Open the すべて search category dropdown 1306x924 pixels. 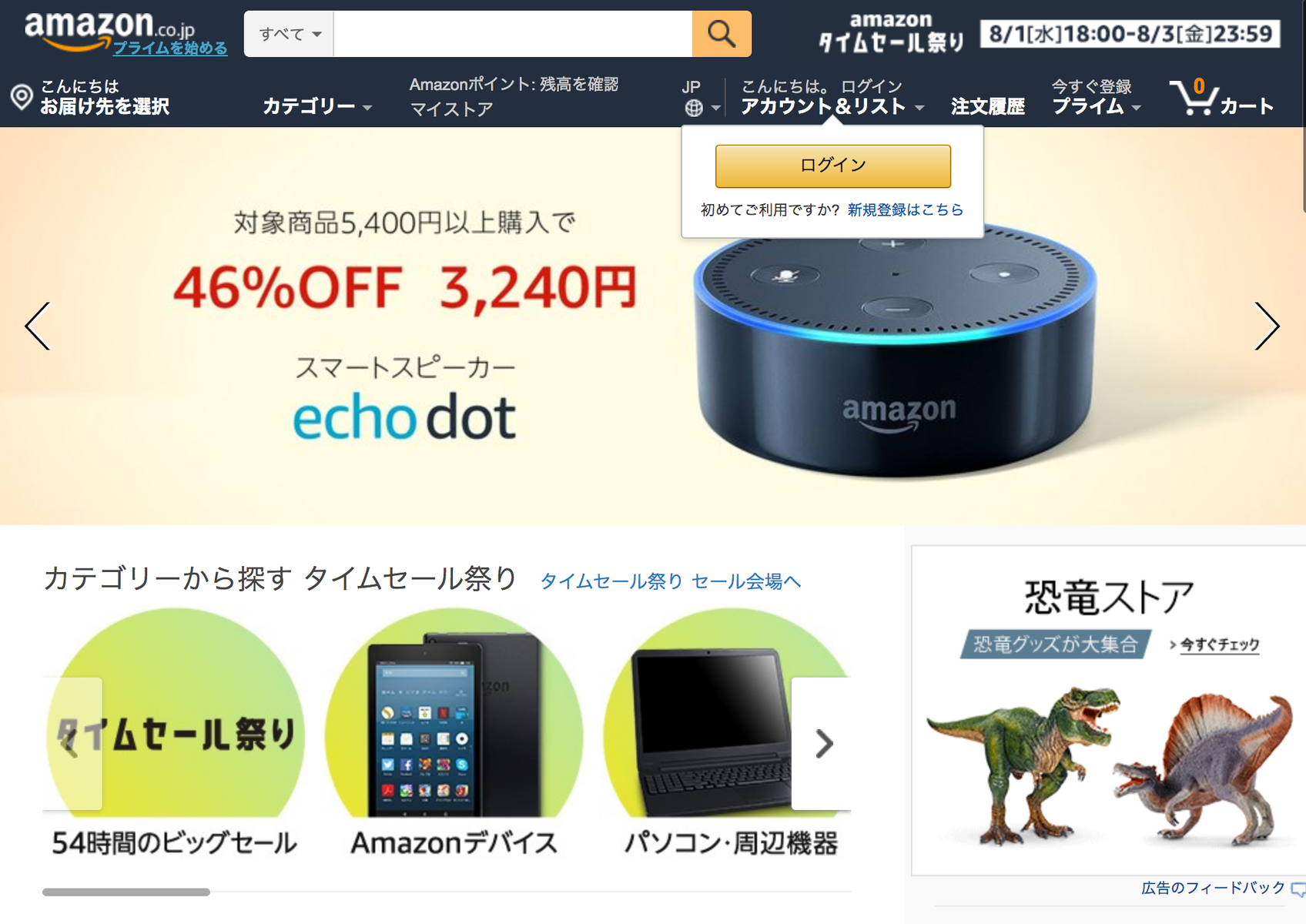click(289, 34)
